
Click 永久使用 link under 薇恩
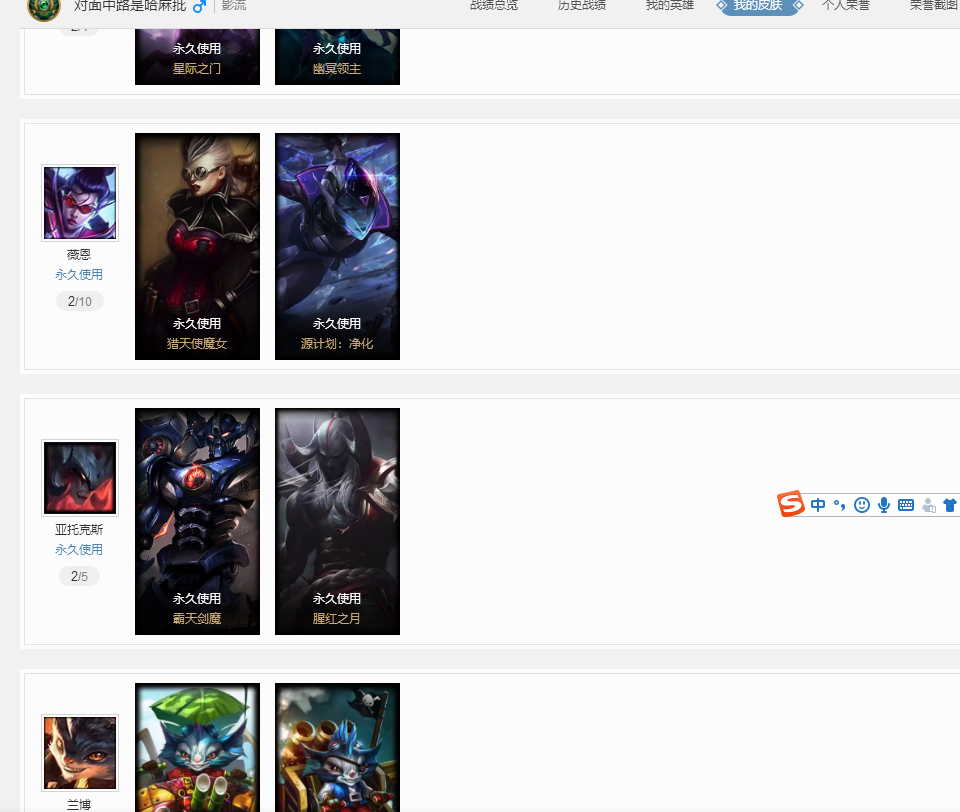(79, 274)
